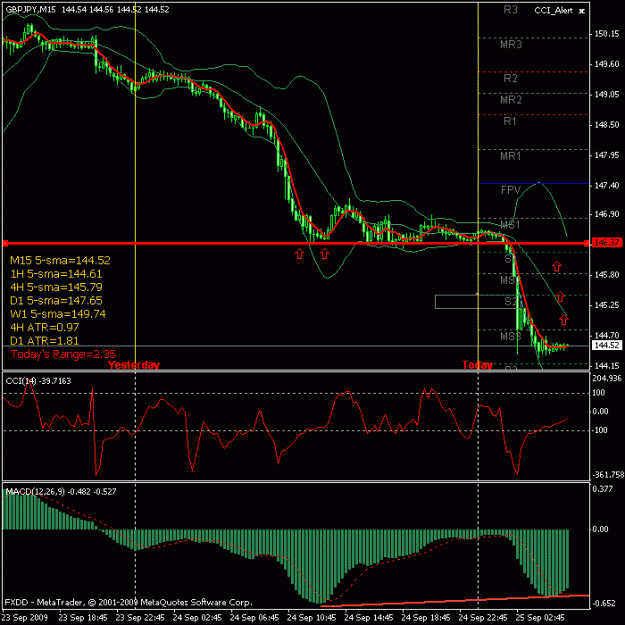Screen dimensions: 625x625
Task: Click 145.25 on the price axis
Action: click(607, 305)
